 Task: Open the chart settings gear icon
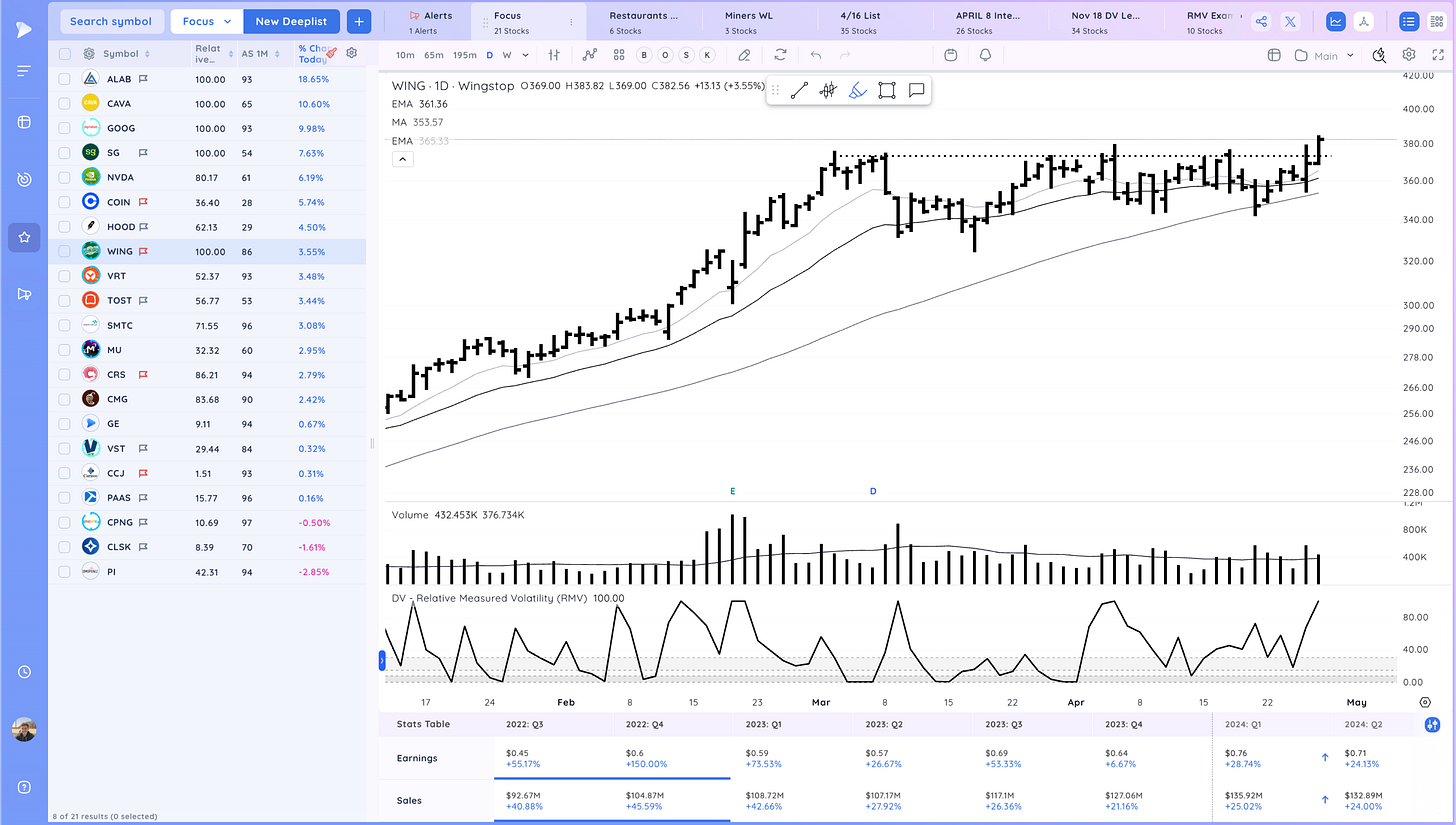[x=1409, y=55]
